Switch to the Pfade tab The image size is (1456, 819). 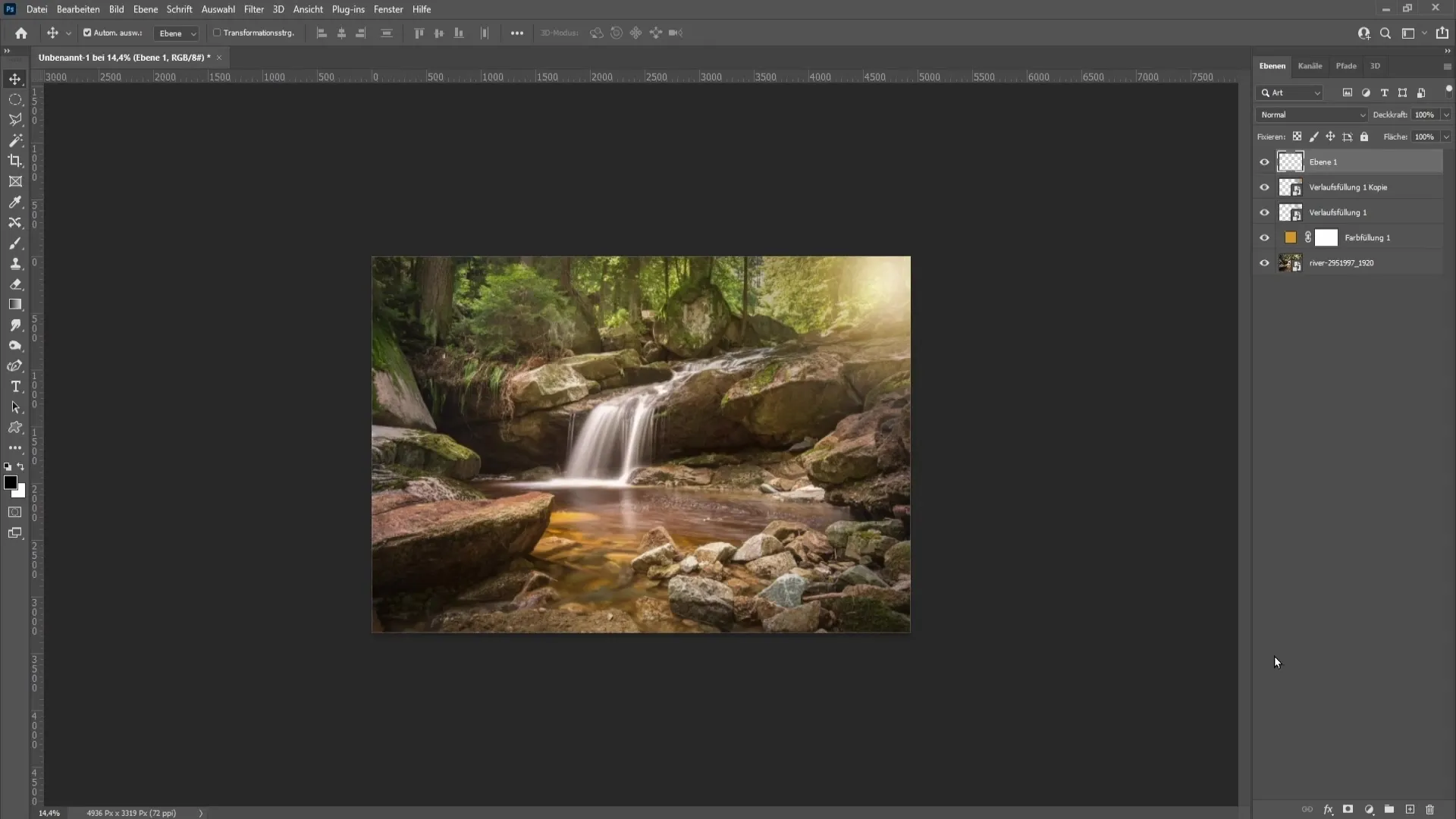1345,65
